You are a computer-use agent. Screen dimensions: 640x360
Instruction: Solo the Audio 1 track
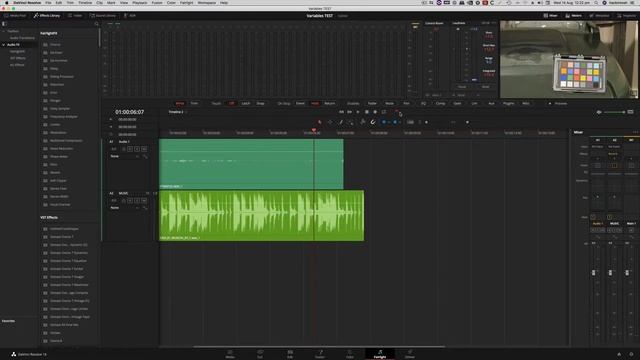pos(137,149)
